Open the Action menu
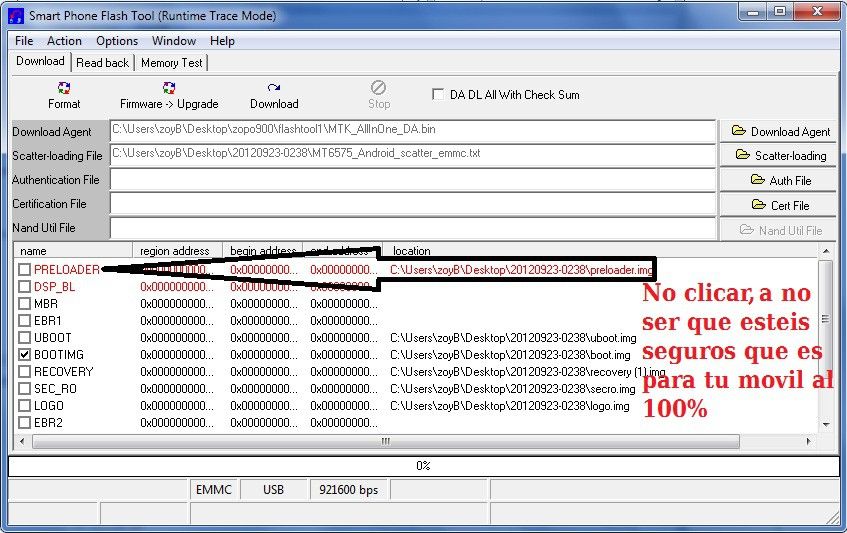Image resolution: width=847 pixels, height=533 pixels. pos(64,41)
